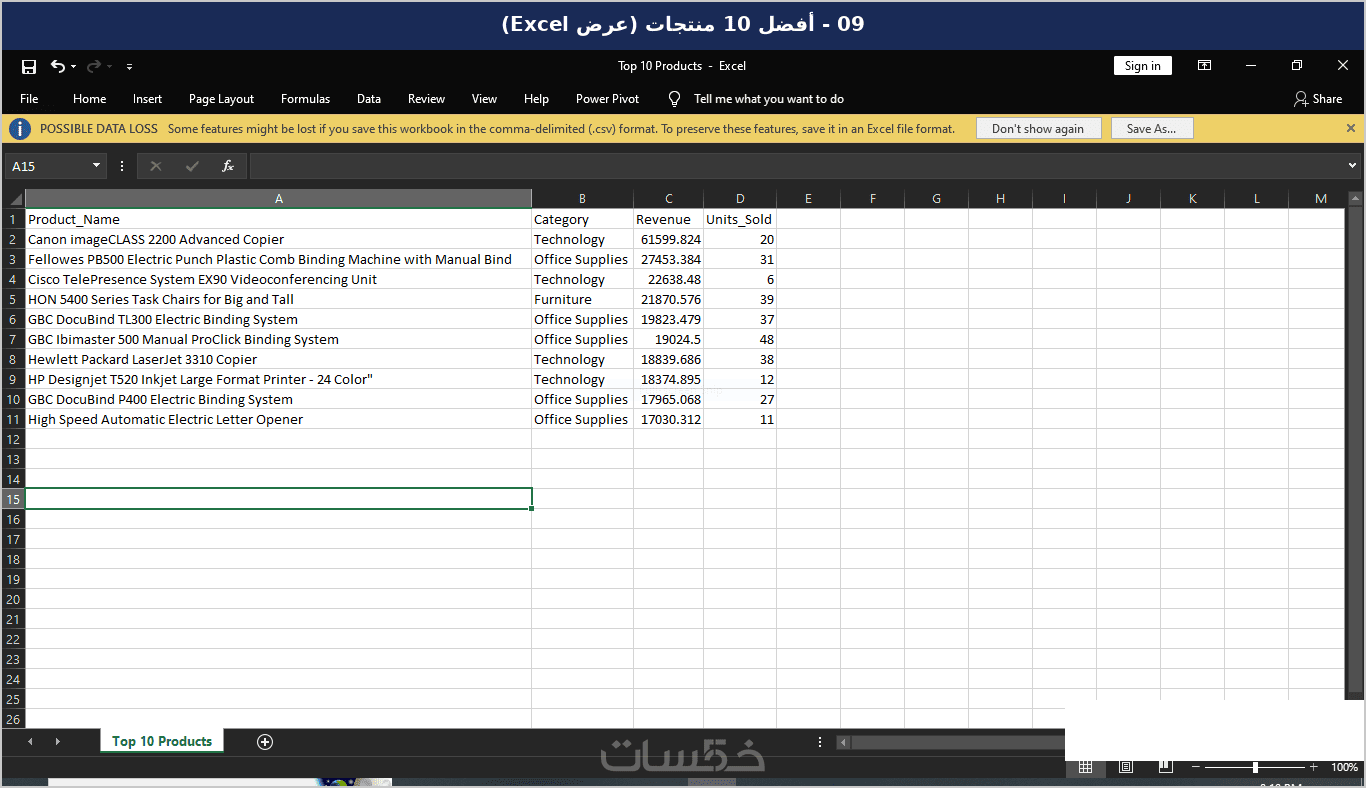Select HON 5400 Series Task Chairs cell
Viewport: 1366px width, 788px height.
pyautogui.click(x=279, y=299)
